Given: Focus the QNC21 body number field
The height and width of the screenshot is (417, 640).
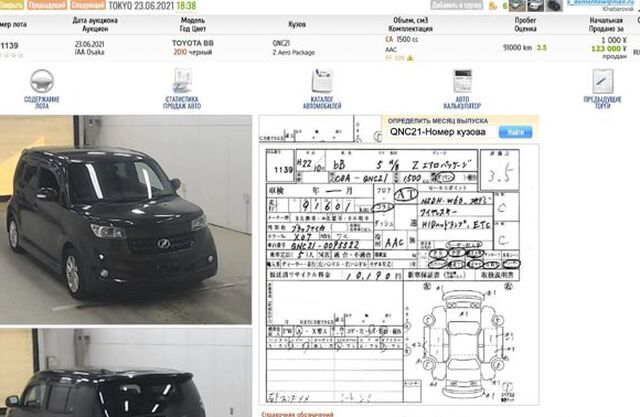Looking at the screenshot, I should 439,132.
